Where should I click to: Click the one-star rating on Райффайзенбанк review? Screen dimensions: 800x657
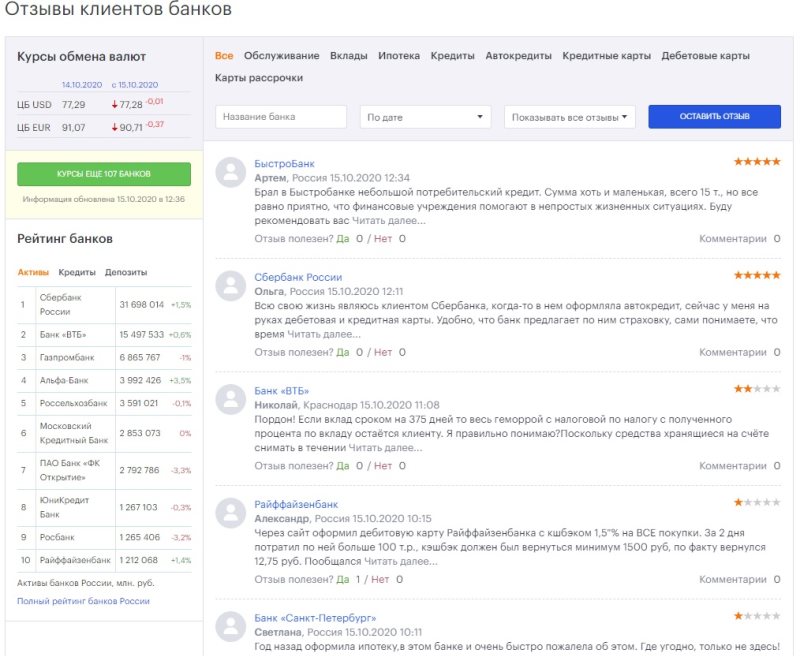[757, 502]
